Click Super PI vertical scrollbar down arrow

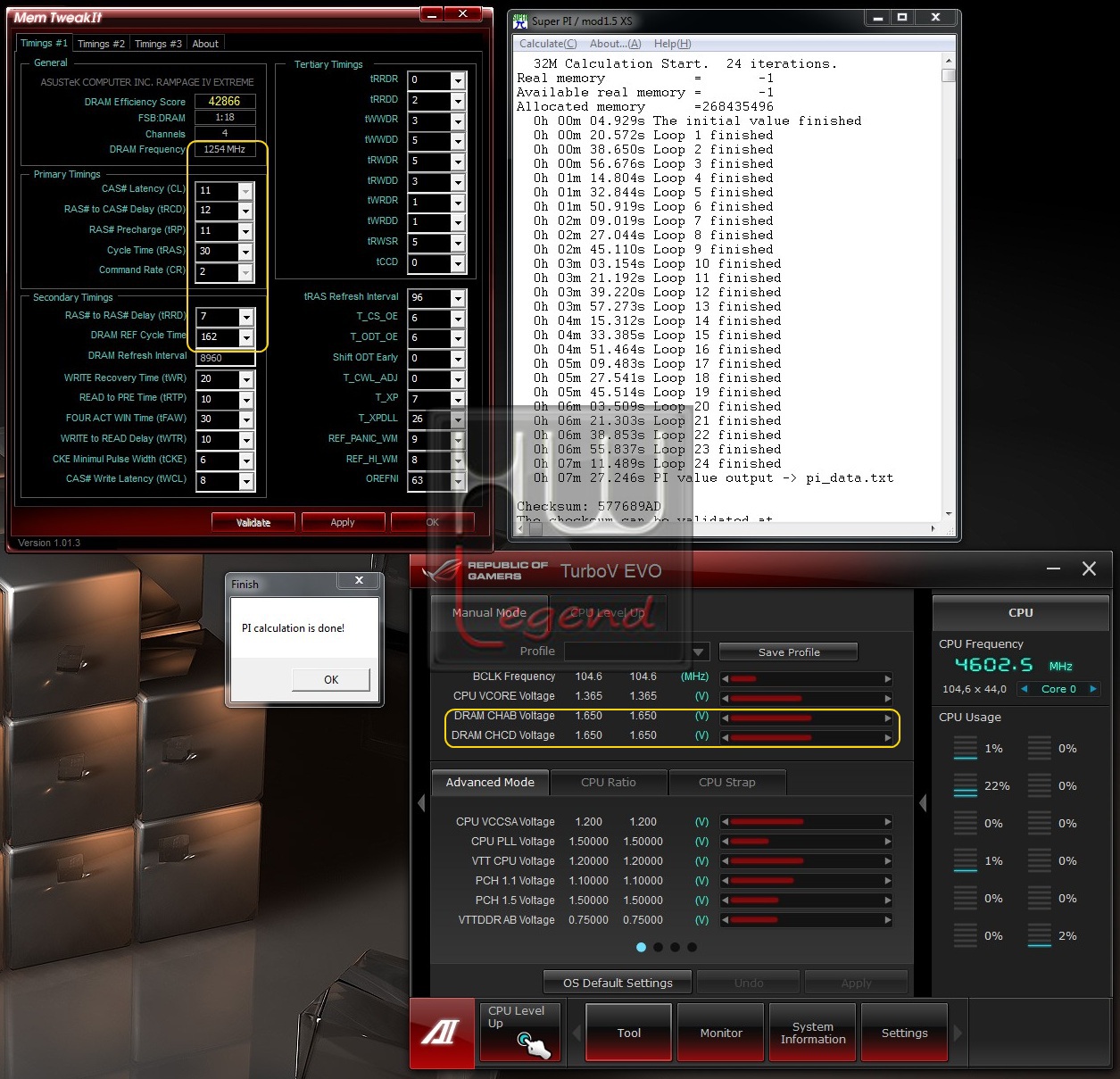948,514
